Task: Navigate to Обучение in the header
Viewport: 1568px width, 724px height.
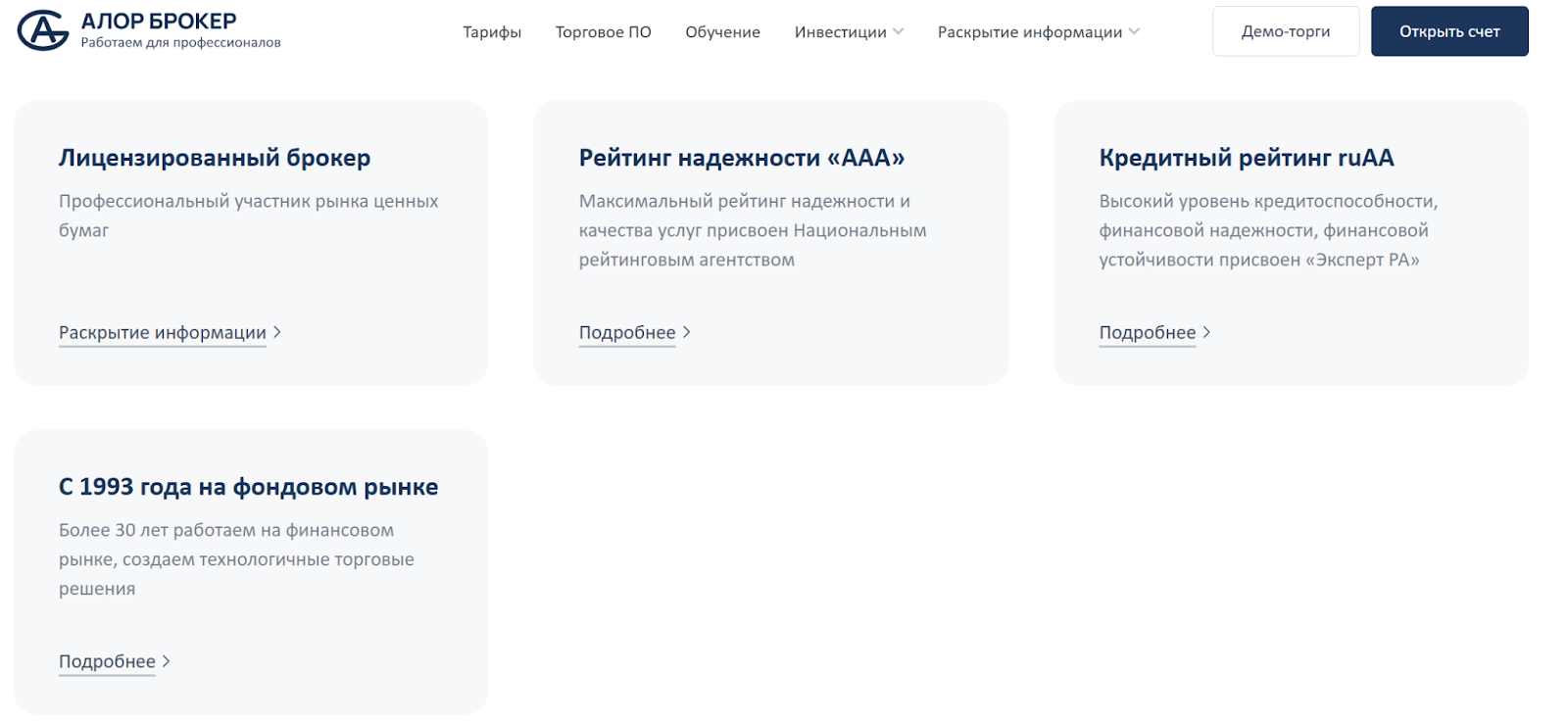Action: pos(722,32)
